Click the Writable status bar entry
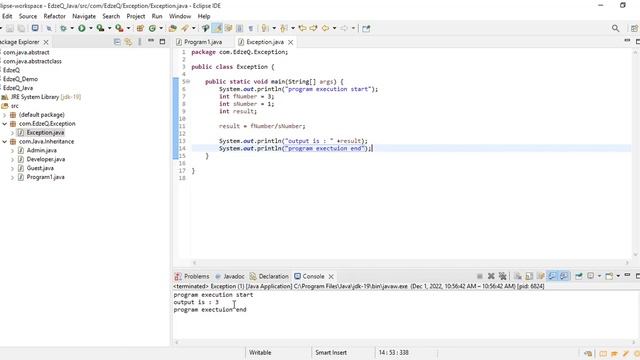 click(260, 352)
